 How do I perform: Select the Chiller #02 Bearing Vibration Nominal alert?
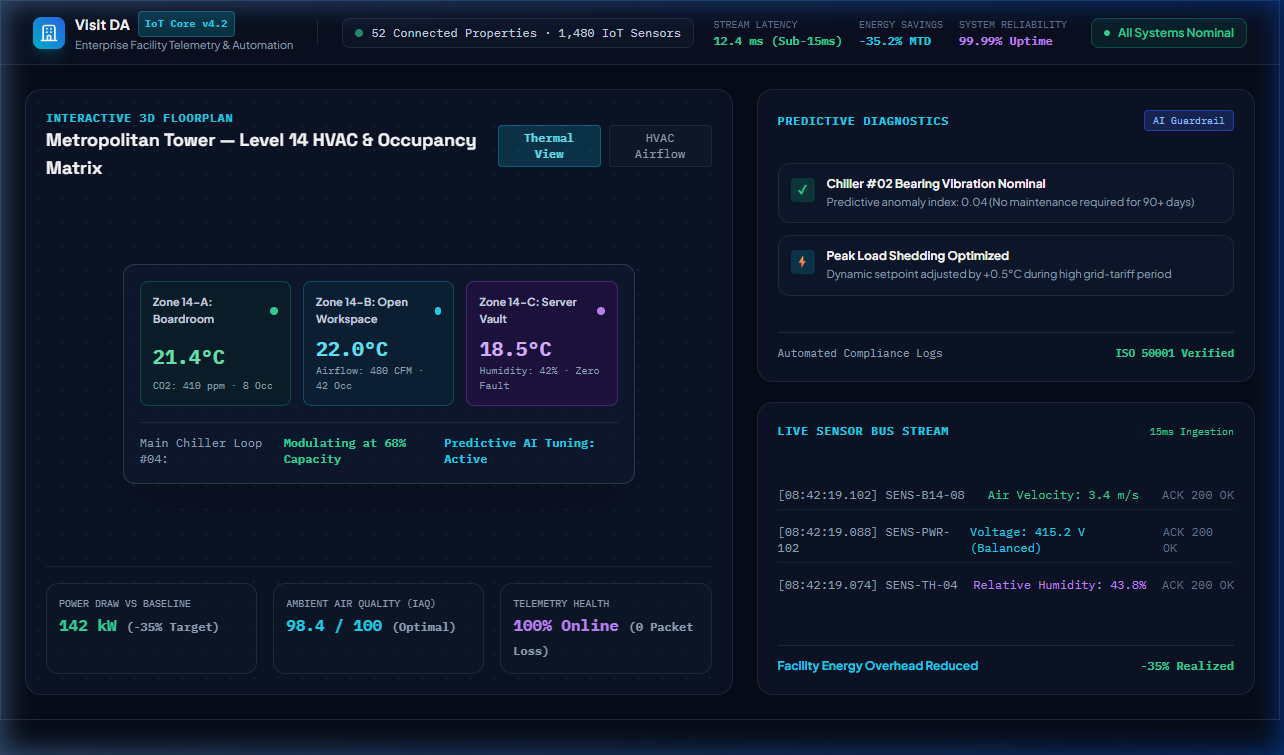1006,192
